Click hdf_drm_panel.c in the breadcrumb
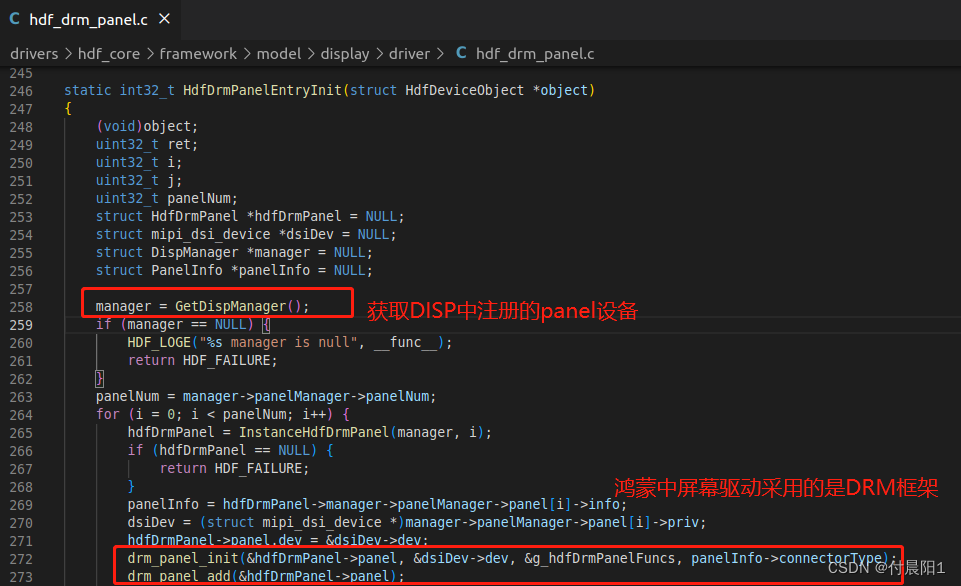Image resolution: width=961 pixels, height=586 pixels. (x=535, y=54)
